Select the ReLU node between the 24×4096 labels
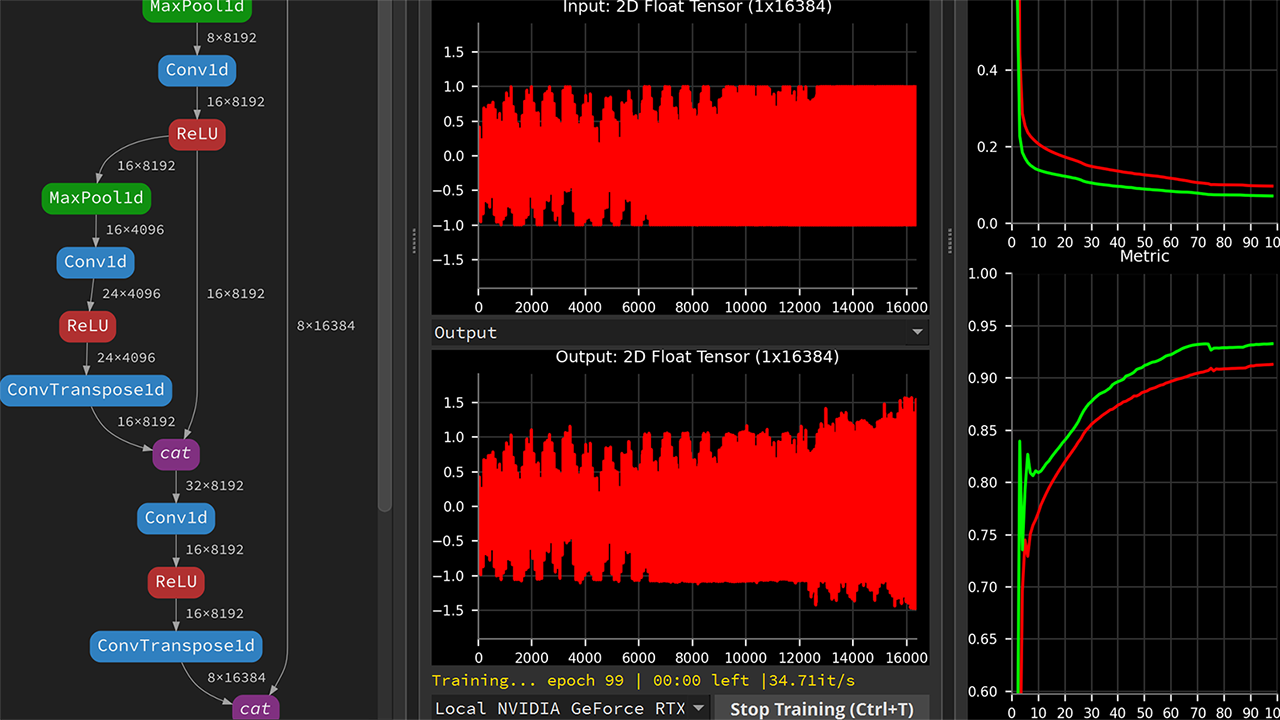1280x720 pixels. point(88,326)
